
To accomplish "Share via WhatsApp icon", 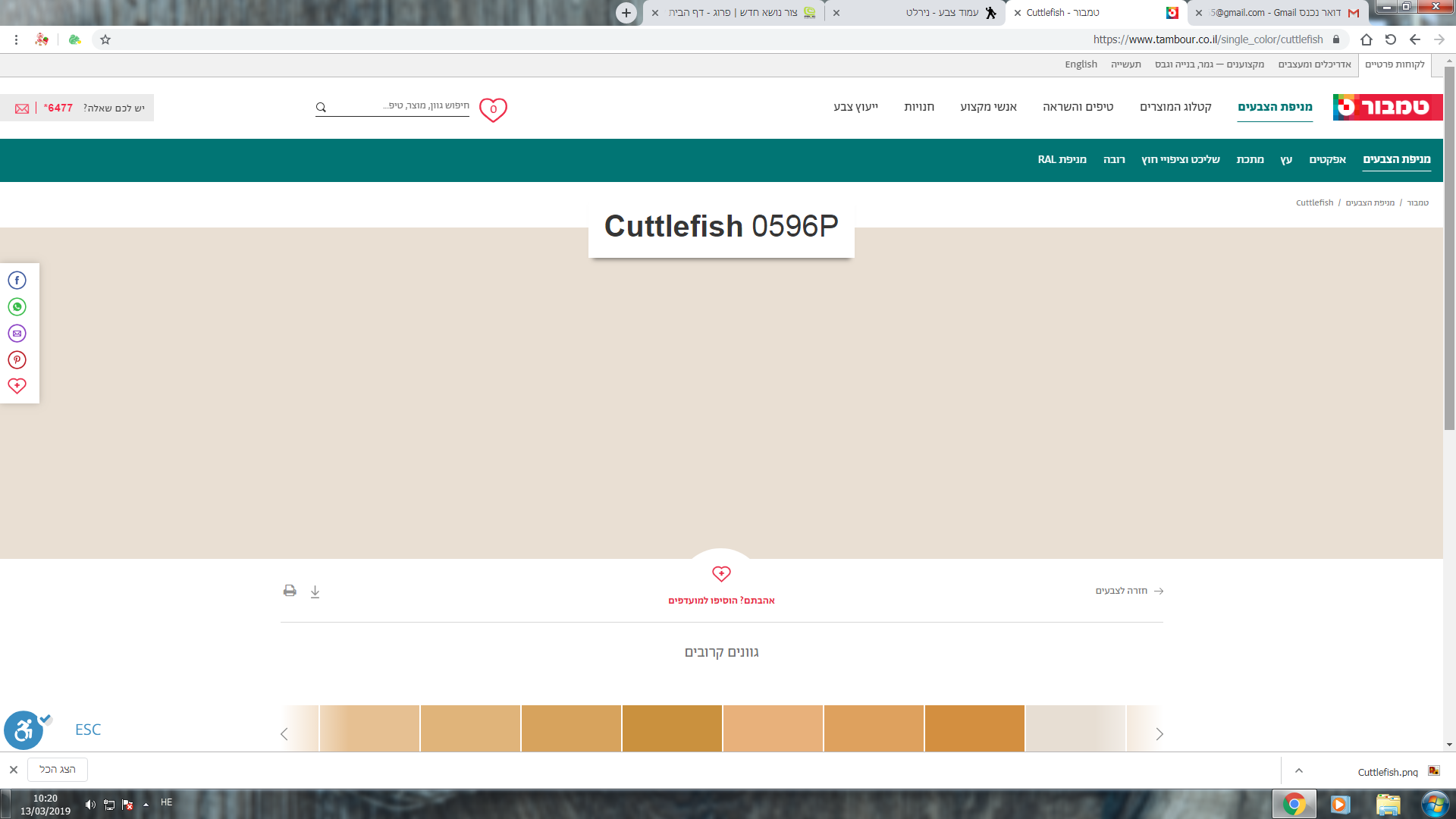I will click(x=17, y=307).
